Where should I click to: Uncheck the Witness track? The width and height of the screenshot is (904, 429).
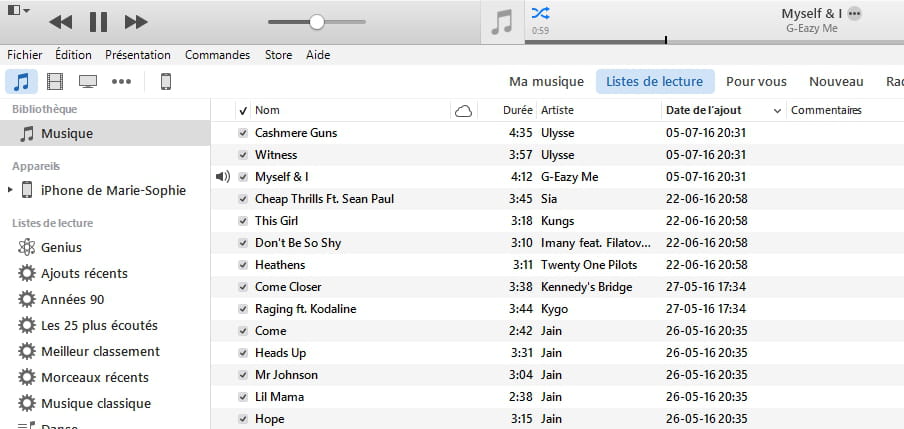(x=243, y=155)
